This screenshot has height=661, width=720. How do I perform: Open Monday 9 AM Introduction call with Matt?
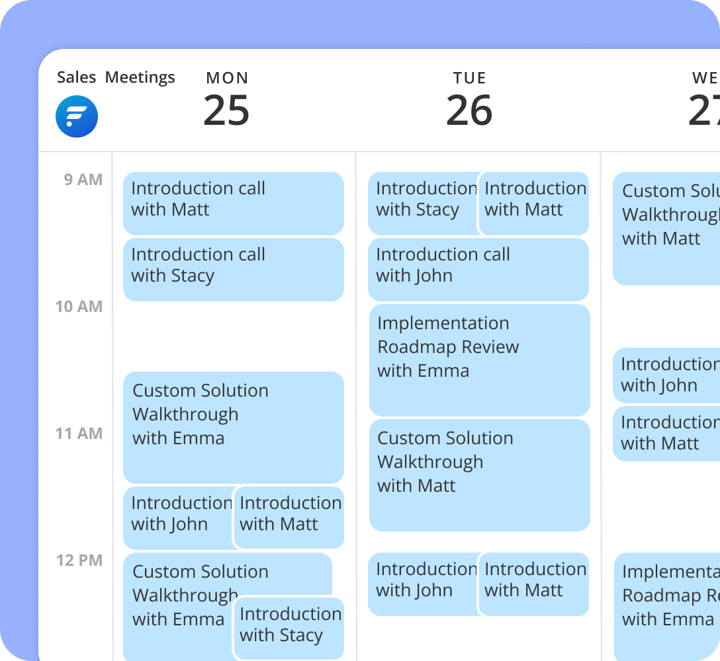point(233,203)
